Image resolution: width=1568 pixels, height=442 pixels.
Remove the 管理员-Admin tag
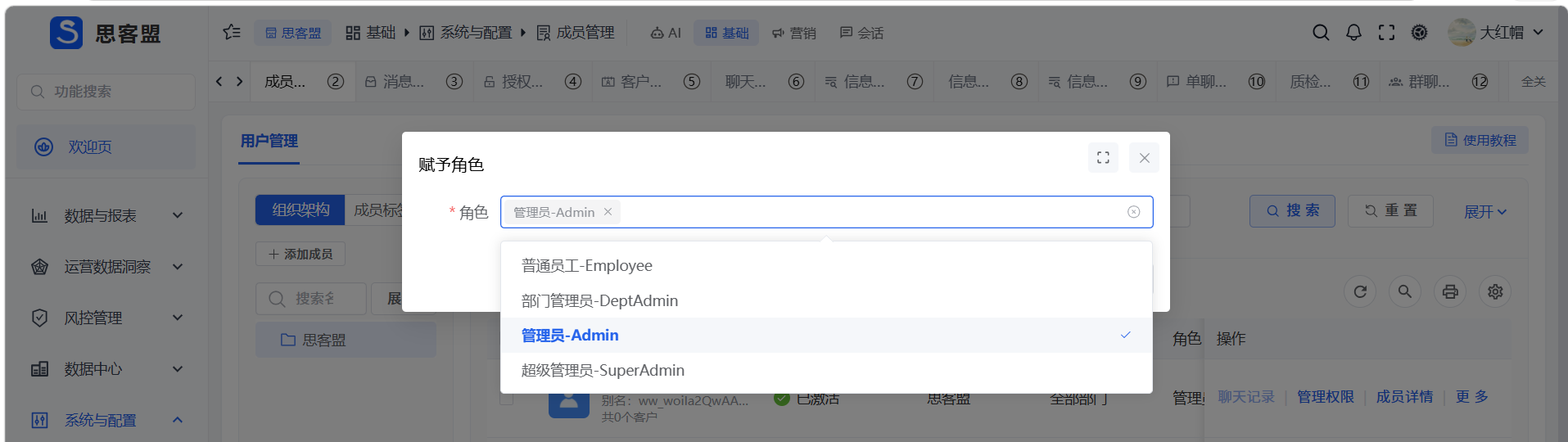608,212
